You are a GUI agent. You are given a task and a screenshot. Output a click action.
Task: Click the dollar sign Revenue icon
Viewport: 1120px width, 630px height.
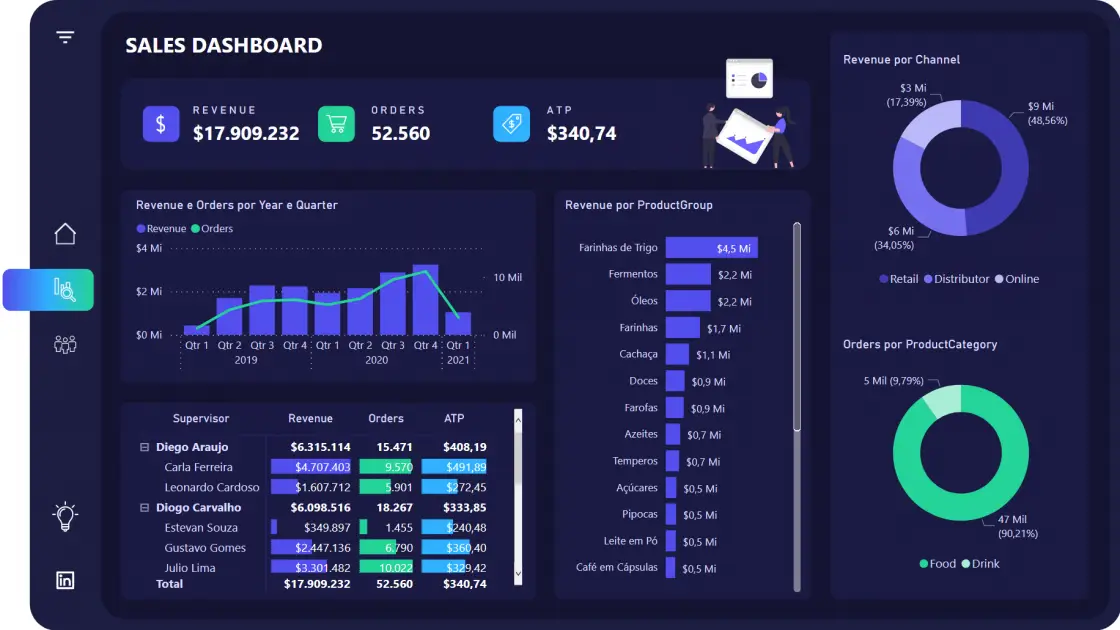click(160, 124)
